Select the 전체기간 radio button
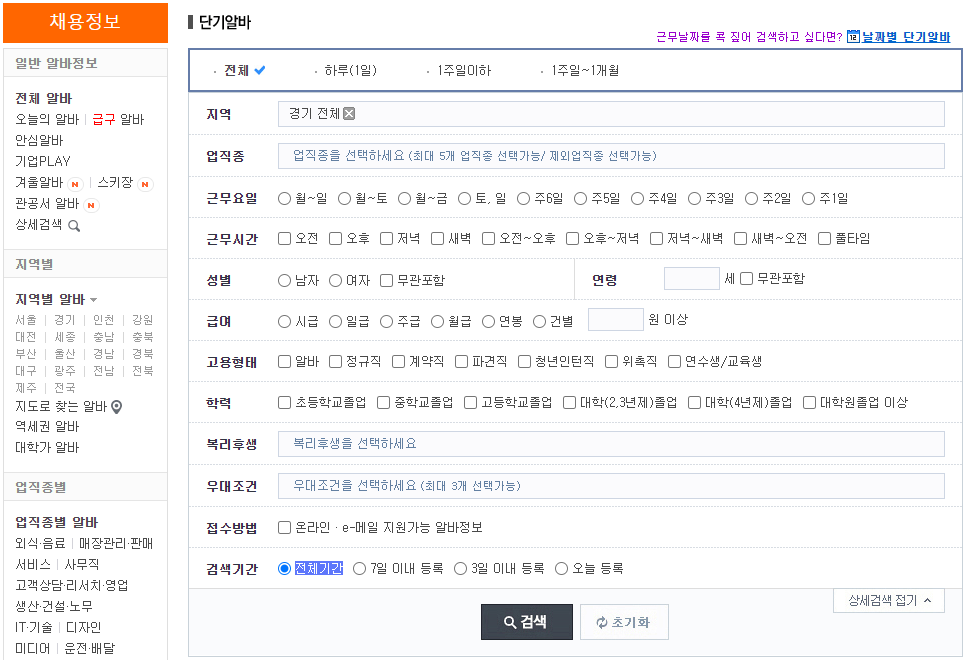 point(284,569)
